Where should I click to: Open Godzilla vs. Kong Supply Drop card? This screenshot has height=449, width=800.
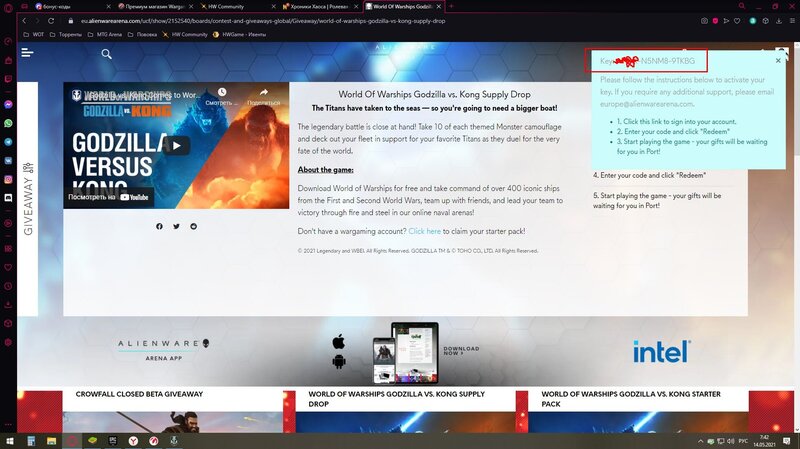coord(406,411)
